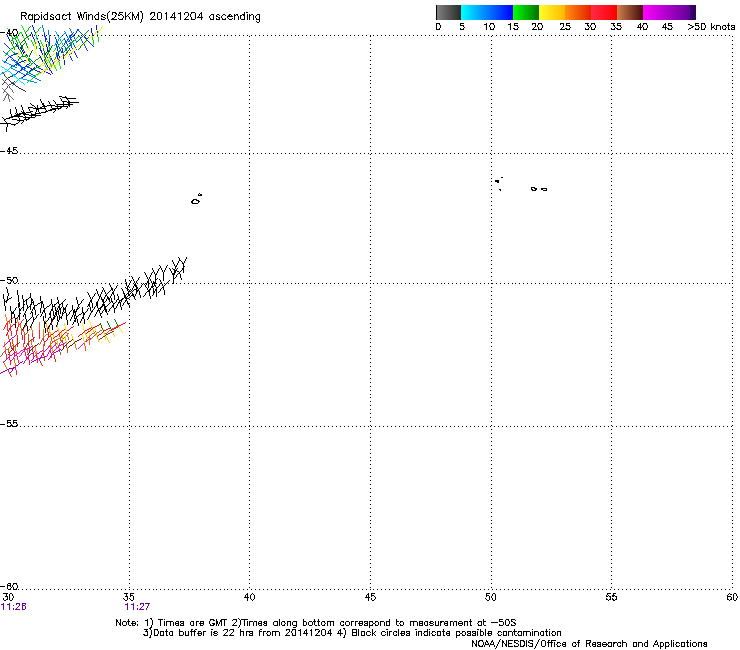Click the '-45' latitude axis label
The image size is (740, 650).
[9, 151]
